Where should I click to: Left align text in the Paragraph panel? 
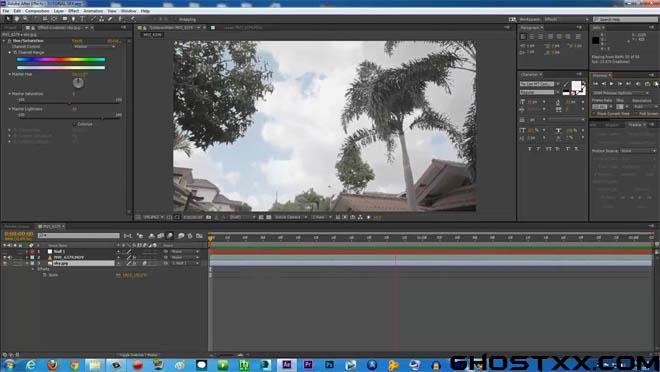click(x=523, y=37)
